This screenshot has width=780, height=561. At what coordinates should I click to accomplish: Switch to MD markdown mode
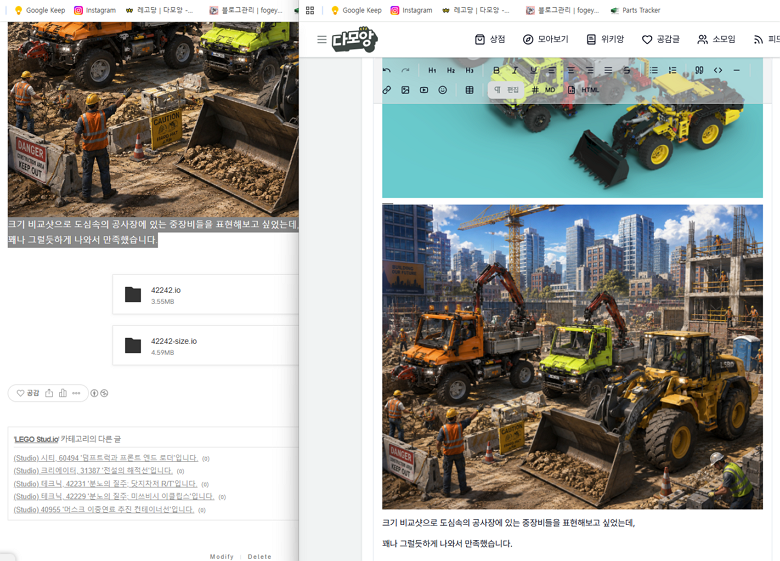pyautogui.click(x=543, y=90)
